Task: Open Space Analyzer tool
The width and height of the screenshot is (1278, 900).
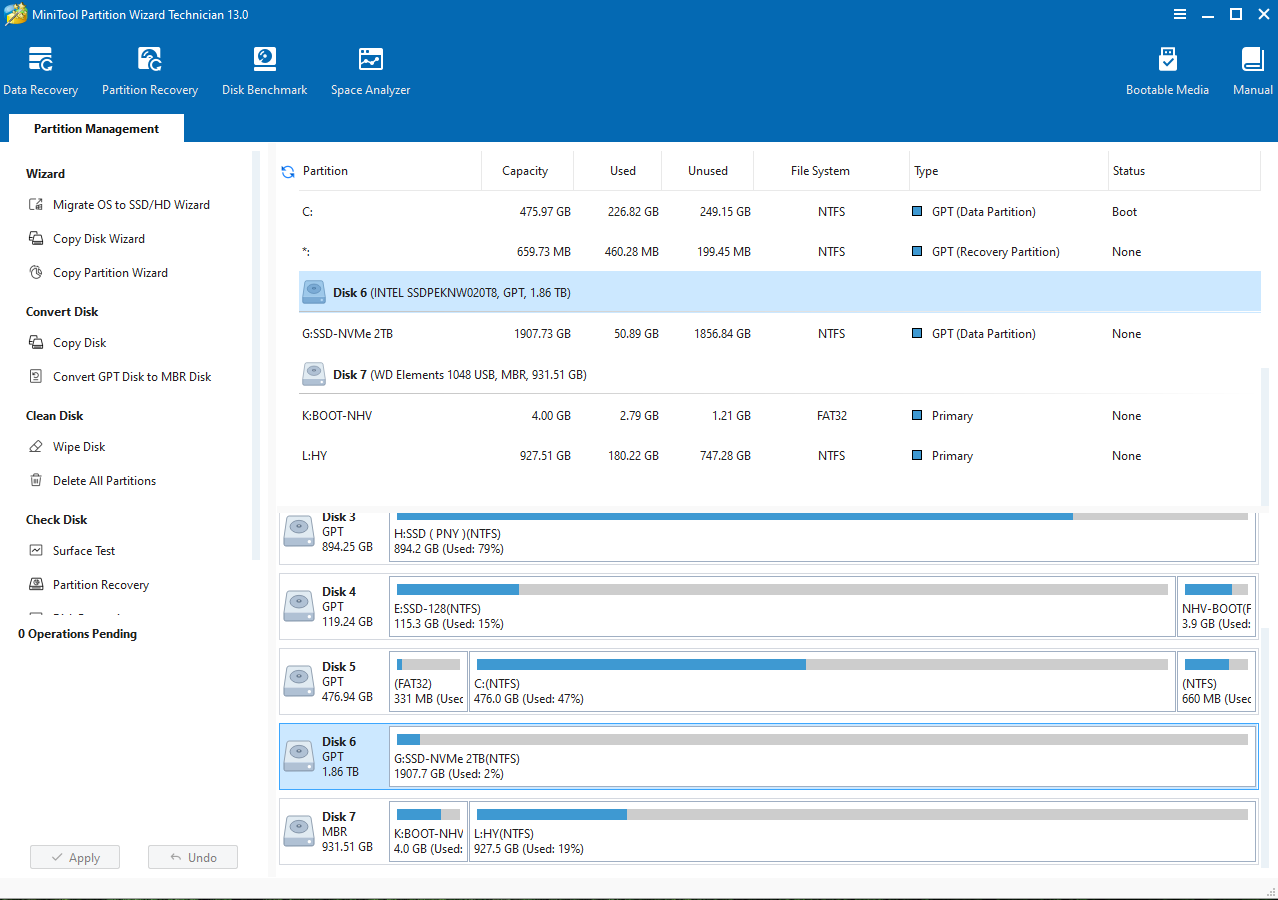Action: click(x=370, y=72)
